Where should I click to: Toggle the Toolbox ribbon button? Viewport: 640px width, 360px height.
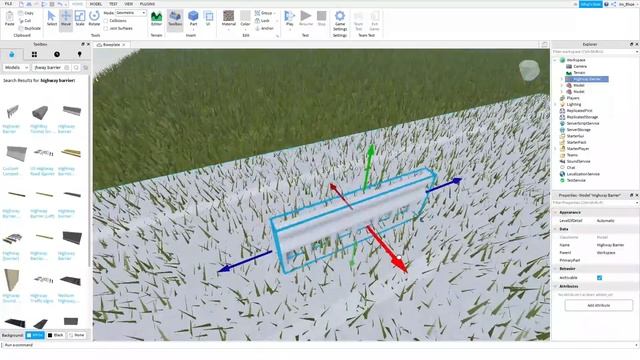coord(175,19)
